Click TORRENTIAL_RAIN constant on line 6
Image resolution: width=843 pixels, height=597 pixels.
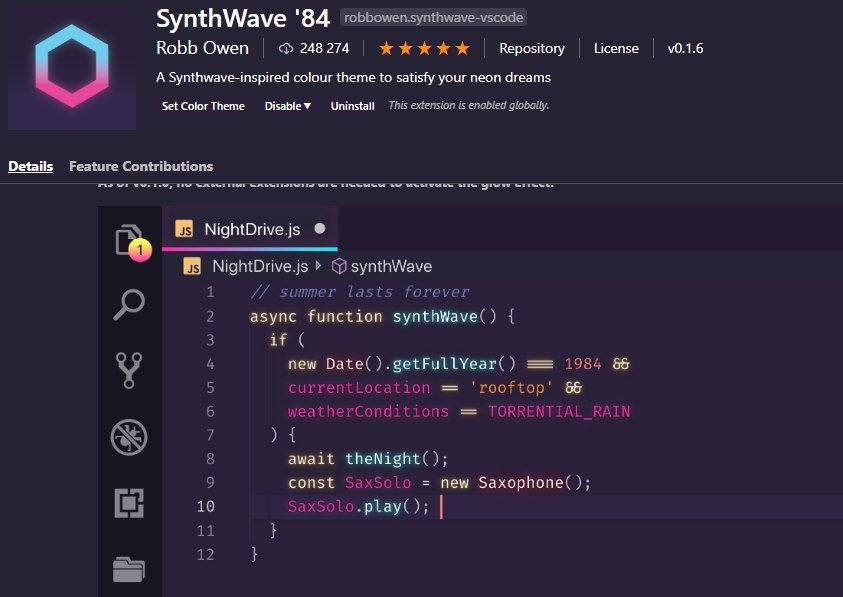(x=559, y=411)
